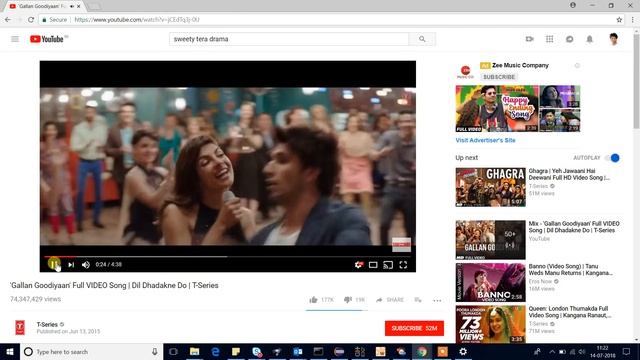The height and width of the screenshot is (360, 640).
Task: Click taskbar Type here to search
Action: tap(91, 352)
